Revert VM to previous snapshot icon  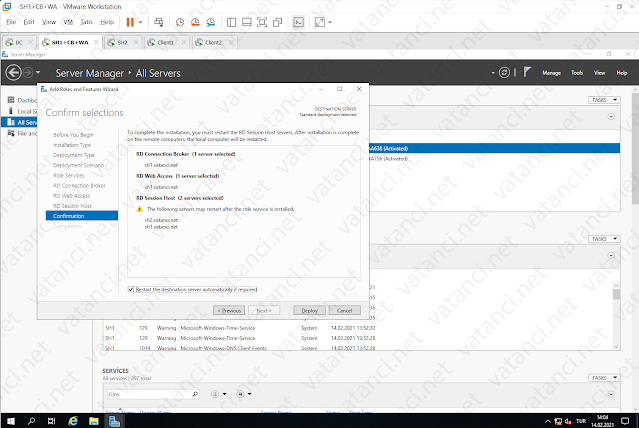[195, 22]
